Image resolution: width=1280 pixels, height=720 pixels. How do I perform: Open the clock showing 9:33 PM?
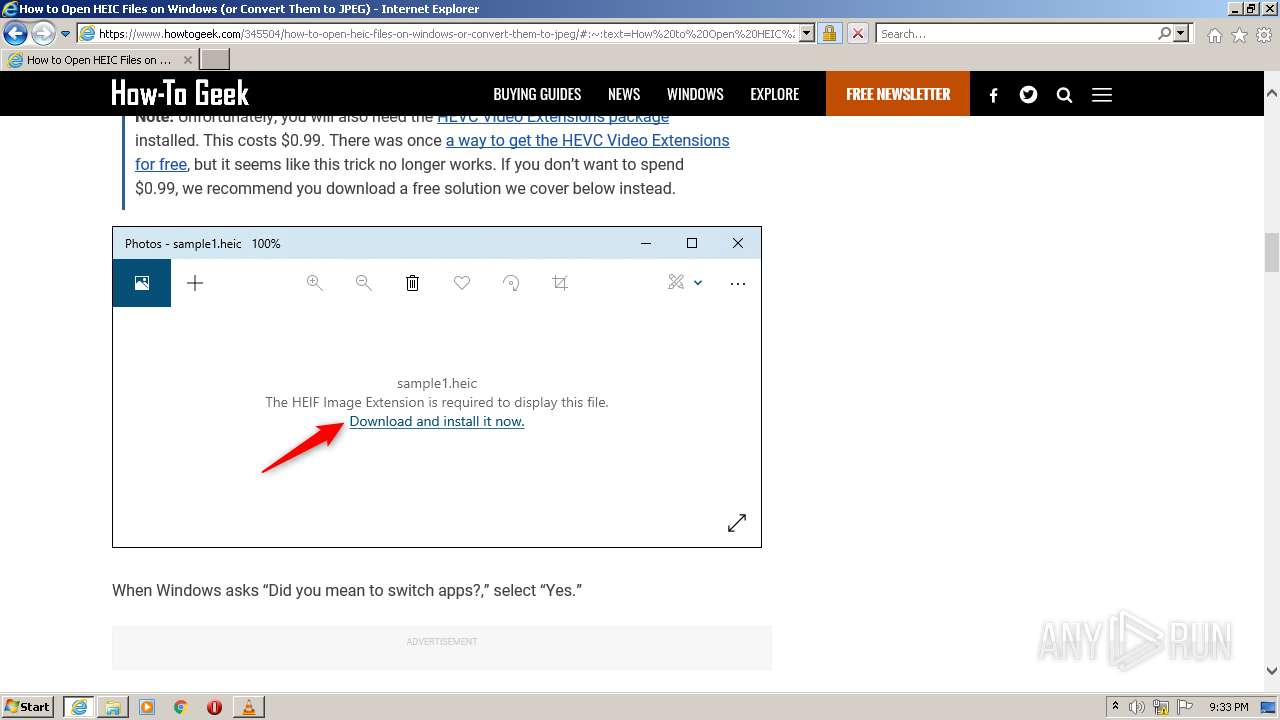(x=1229, y=707)
